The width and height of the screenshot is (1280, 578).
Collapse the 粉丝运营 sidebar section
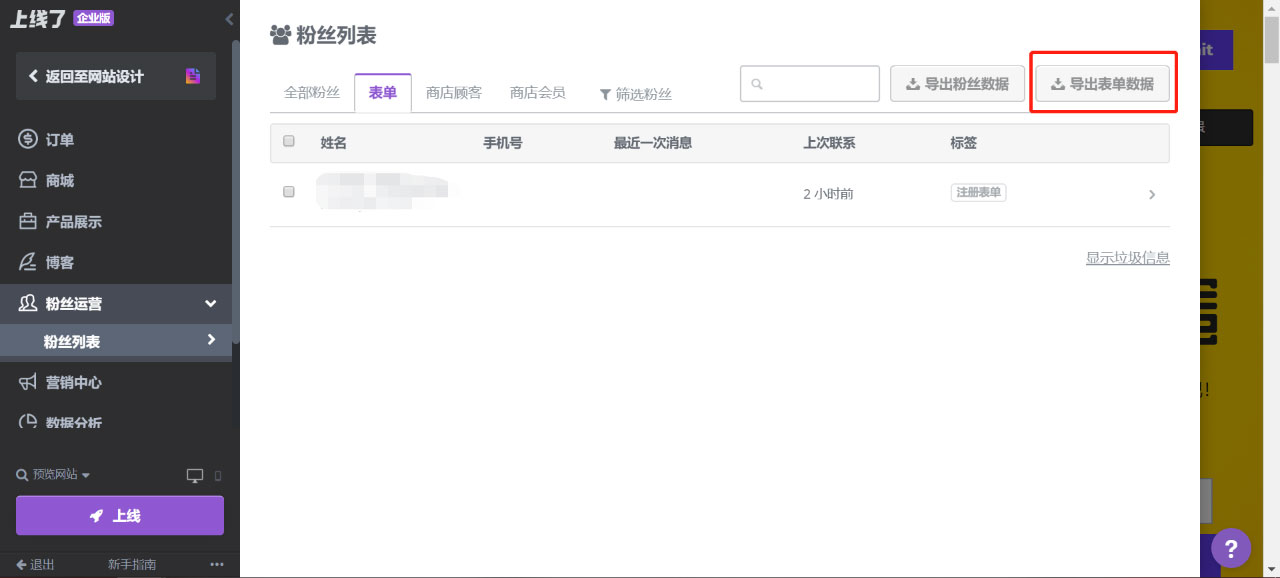[x=210, y=303]
